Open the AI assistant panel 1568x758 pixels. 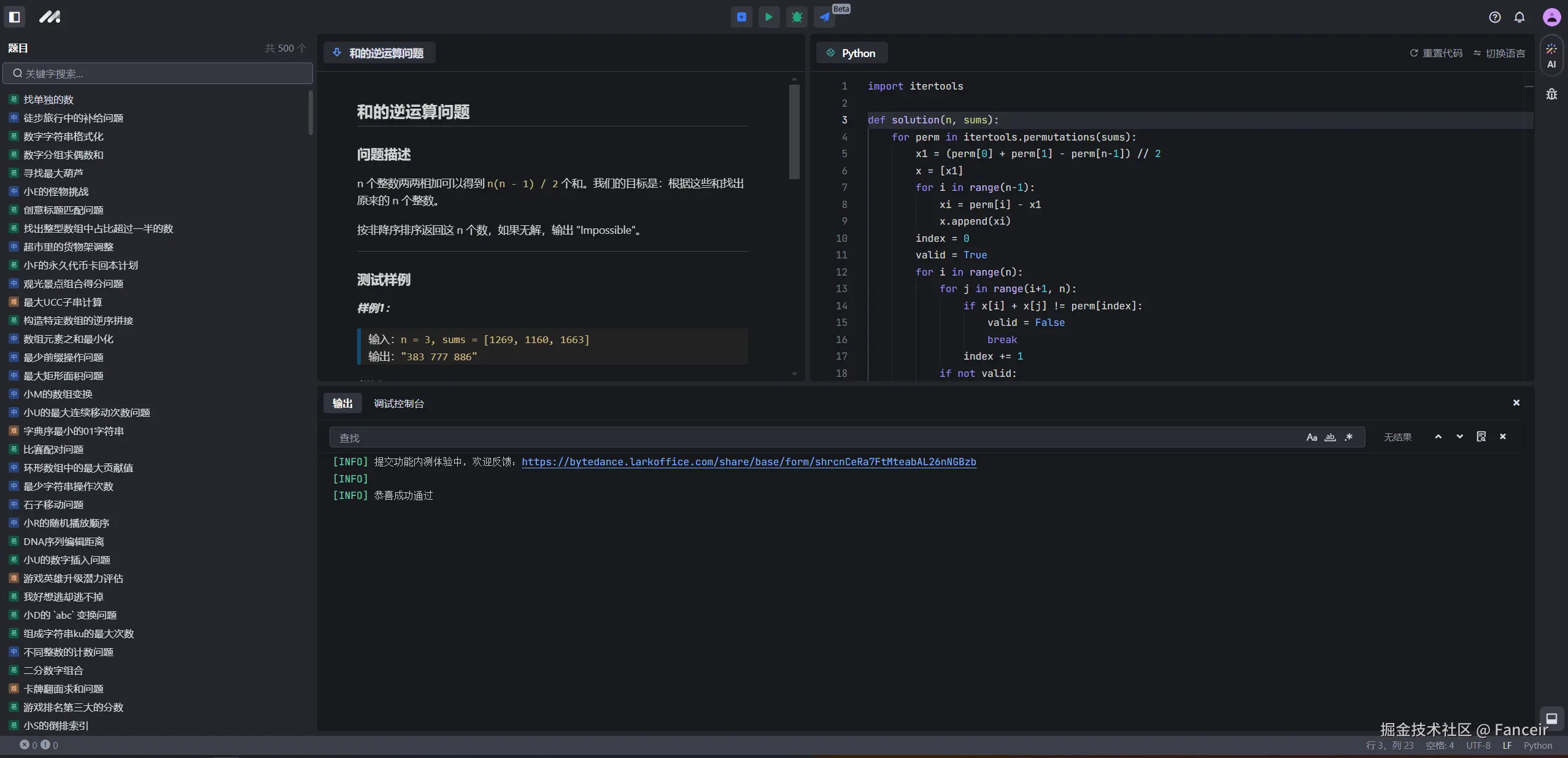click(x=1551, y=55)
